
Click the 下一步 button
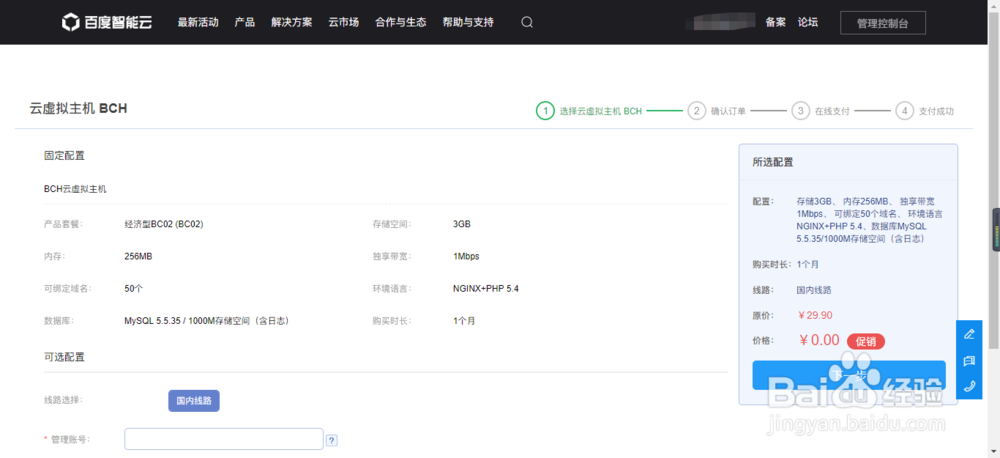click(849, 375)
